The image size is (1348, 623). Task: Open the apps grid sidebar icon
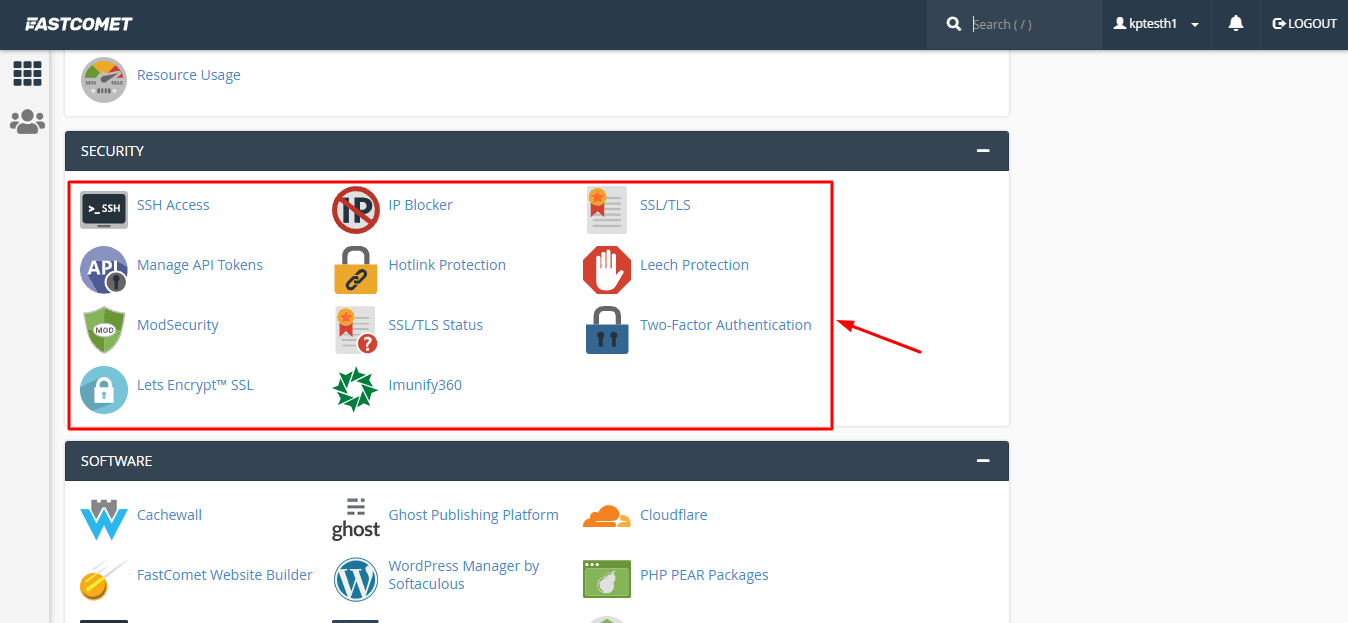27,73
